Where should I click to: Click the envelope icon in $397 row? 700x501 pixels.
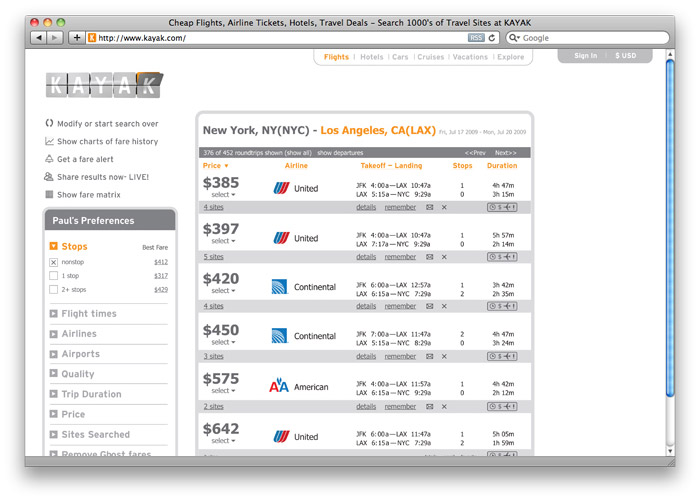tap(429, 257)
